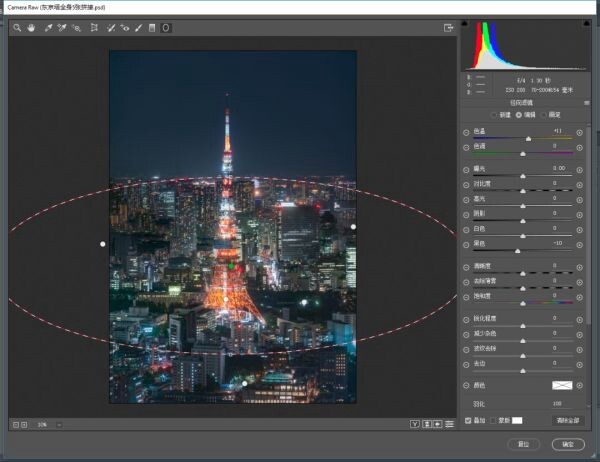Decrease 清晰度 with its minus icon
This screenshot has height=462, width=600.
[466, 268]
